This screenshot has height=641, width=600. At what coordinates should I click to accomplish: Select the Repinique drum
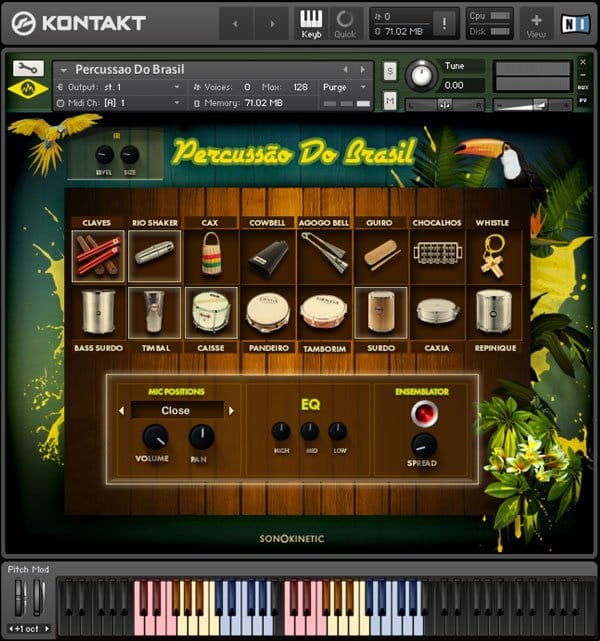pyautogui.click(x=493, y=313)
